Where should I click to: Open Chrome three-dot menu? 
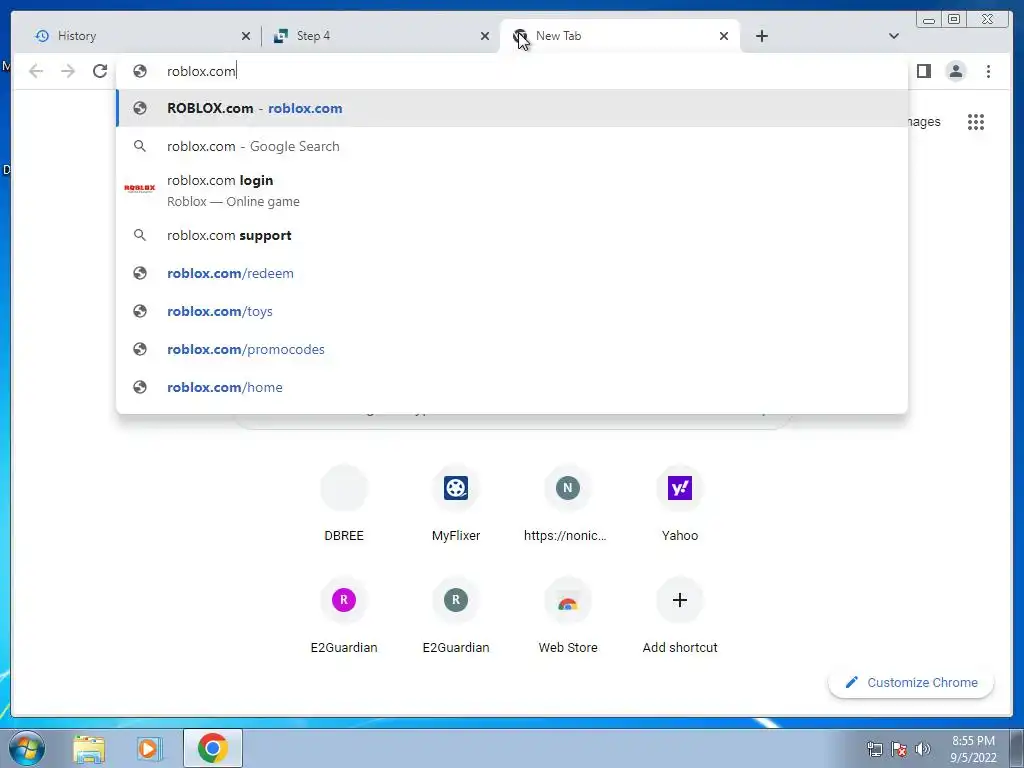(x=988, y=71)
